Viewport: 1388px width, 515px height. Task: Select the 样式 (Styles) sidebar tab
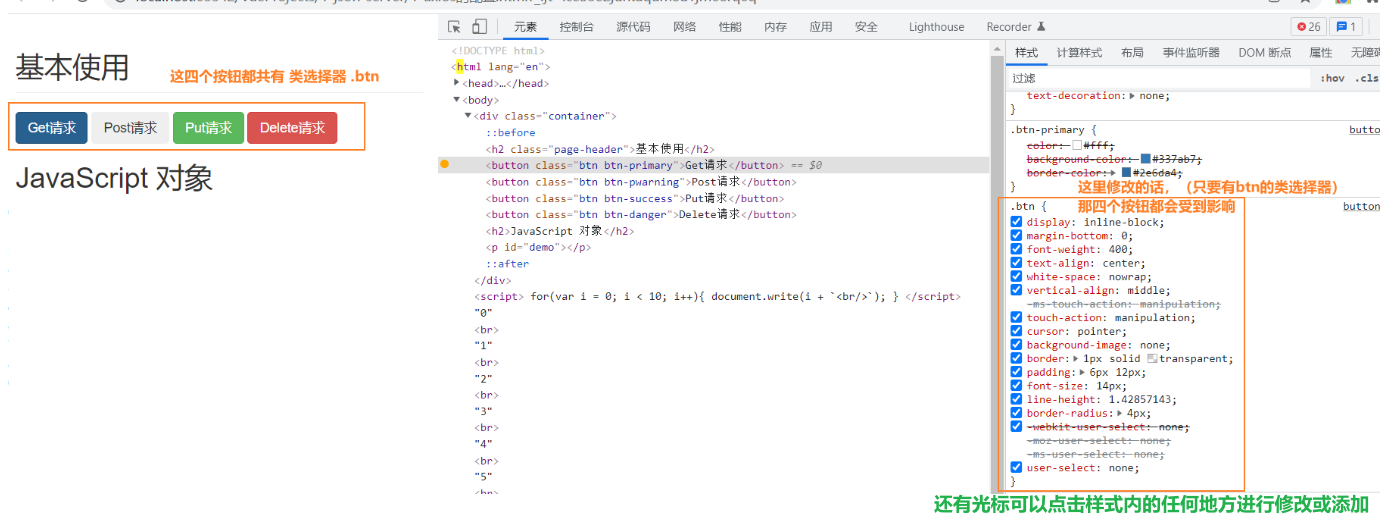pos(1026,53)
